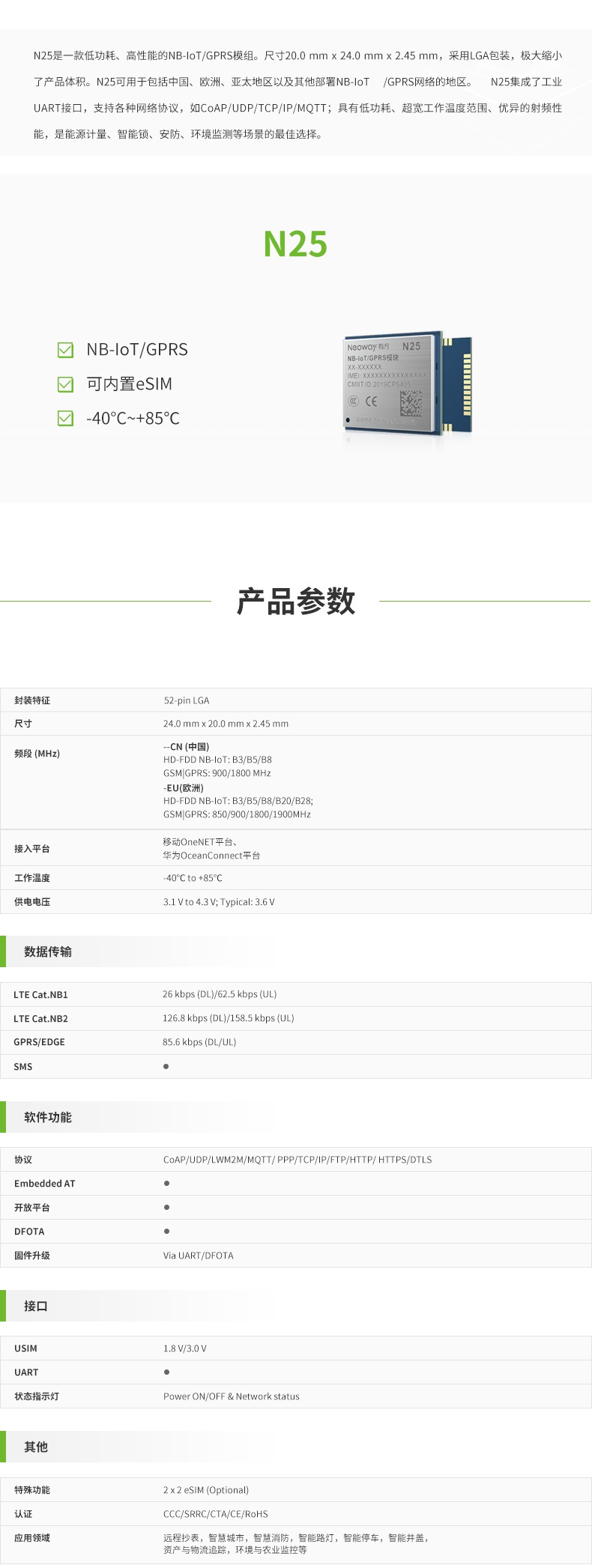Click the 封装特征 row label
Screen dimensions: 592x1568
[32, 700]
